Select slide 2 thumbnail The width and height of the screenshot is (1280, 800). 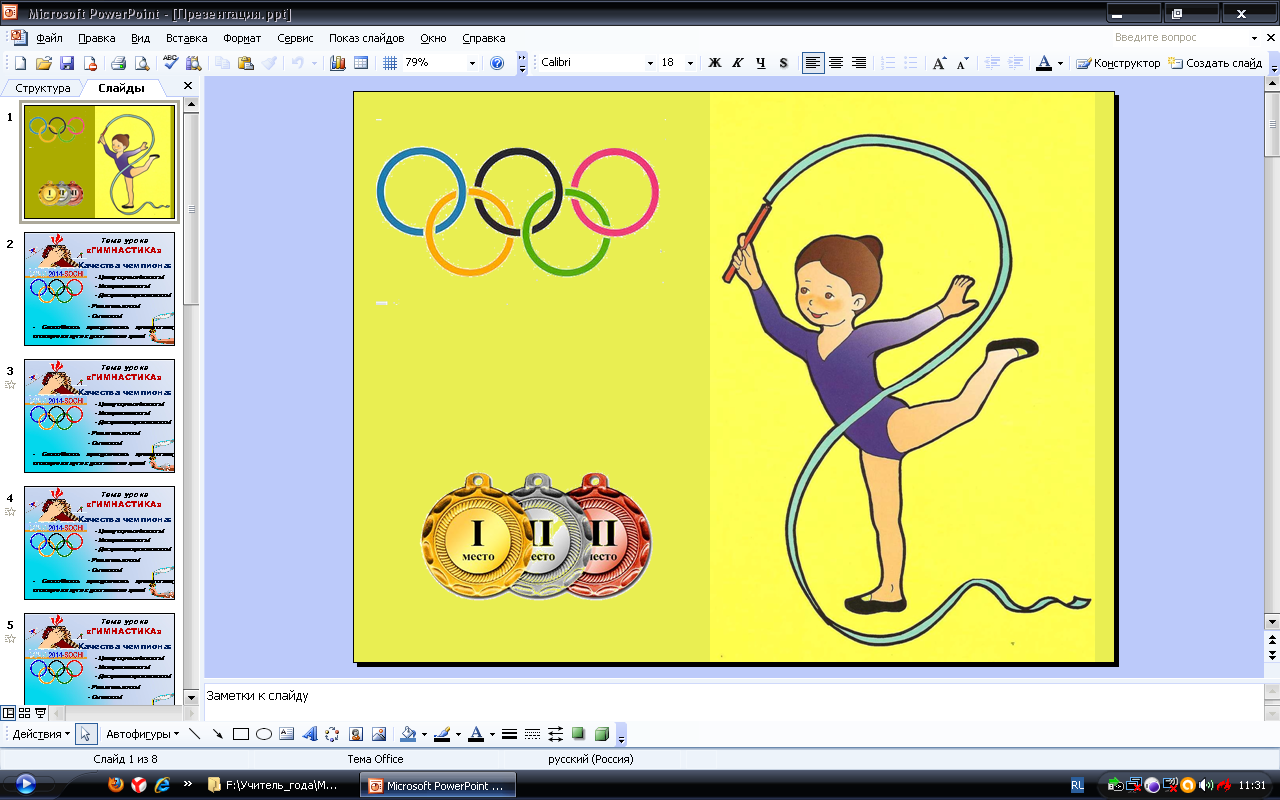click(99, 289)
